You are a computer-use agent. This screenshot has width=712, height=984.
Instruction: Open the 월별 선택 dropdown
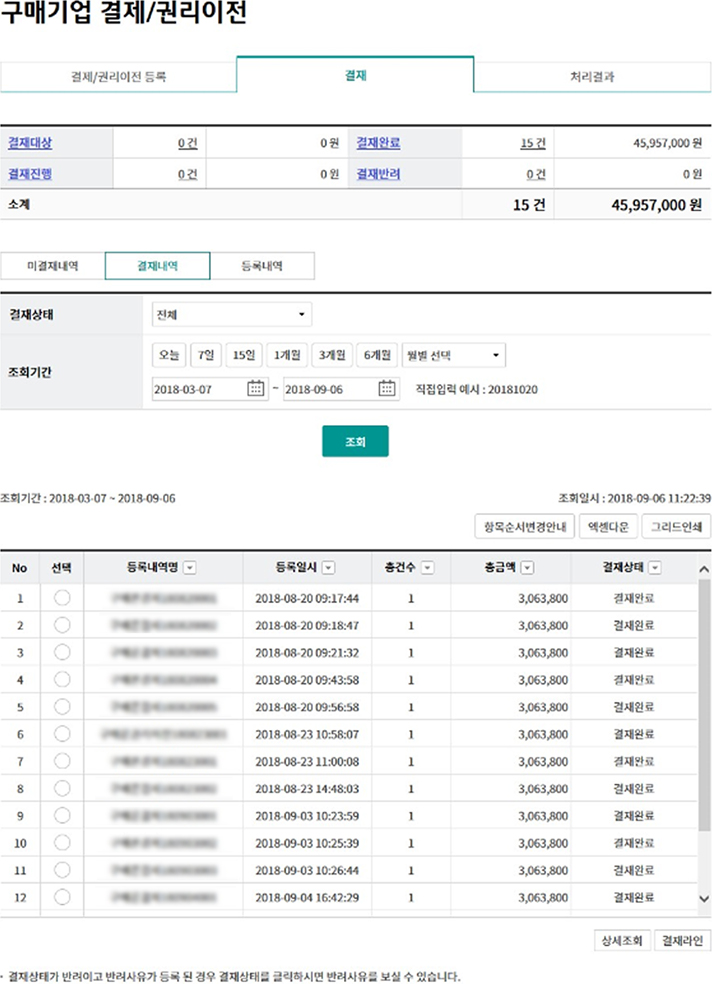(453, 355)
